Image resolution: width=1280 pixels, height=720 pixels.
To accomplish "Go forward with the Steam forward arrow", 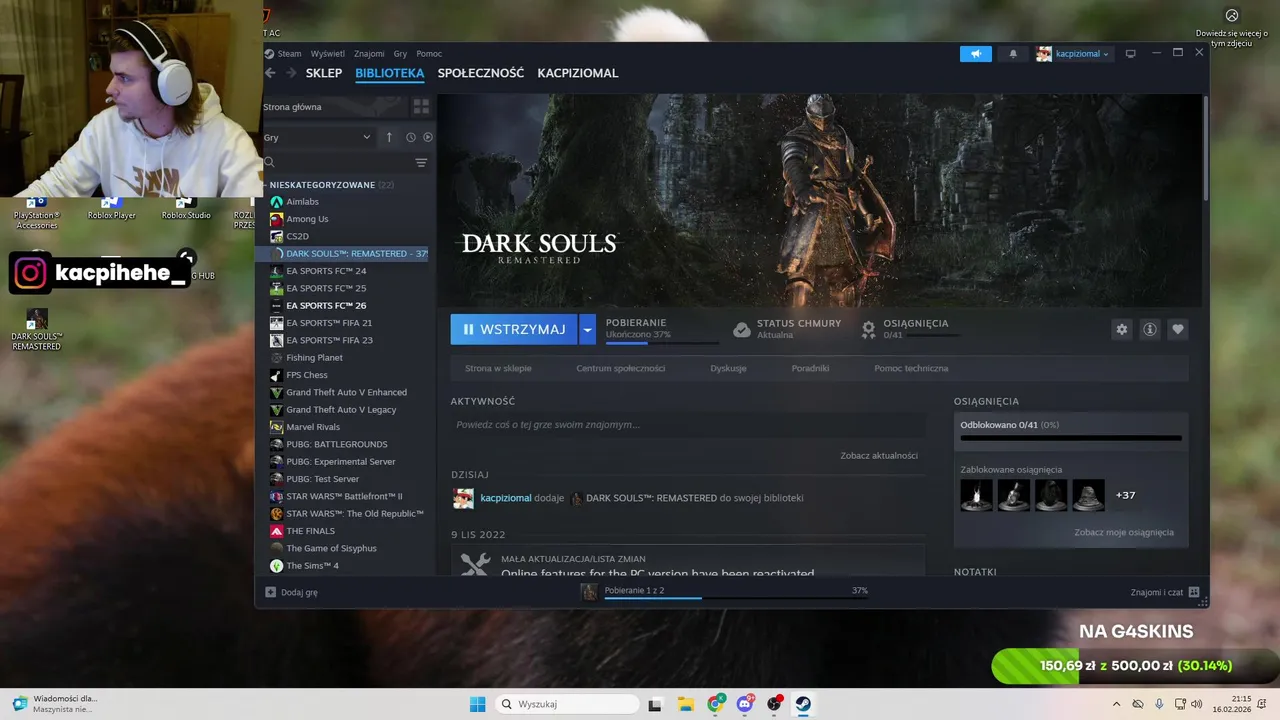I will [x=291, y=73].
